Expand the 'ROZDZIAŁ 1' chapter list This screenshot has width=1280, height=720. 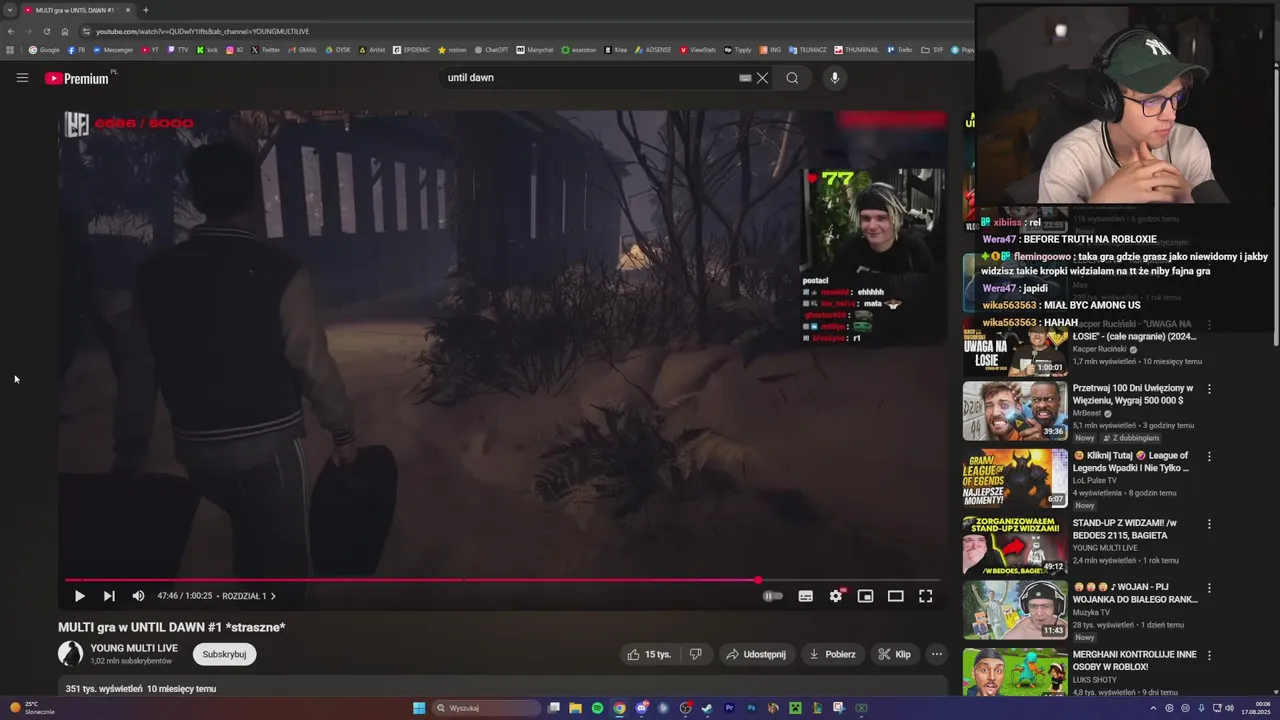[249, 596]
